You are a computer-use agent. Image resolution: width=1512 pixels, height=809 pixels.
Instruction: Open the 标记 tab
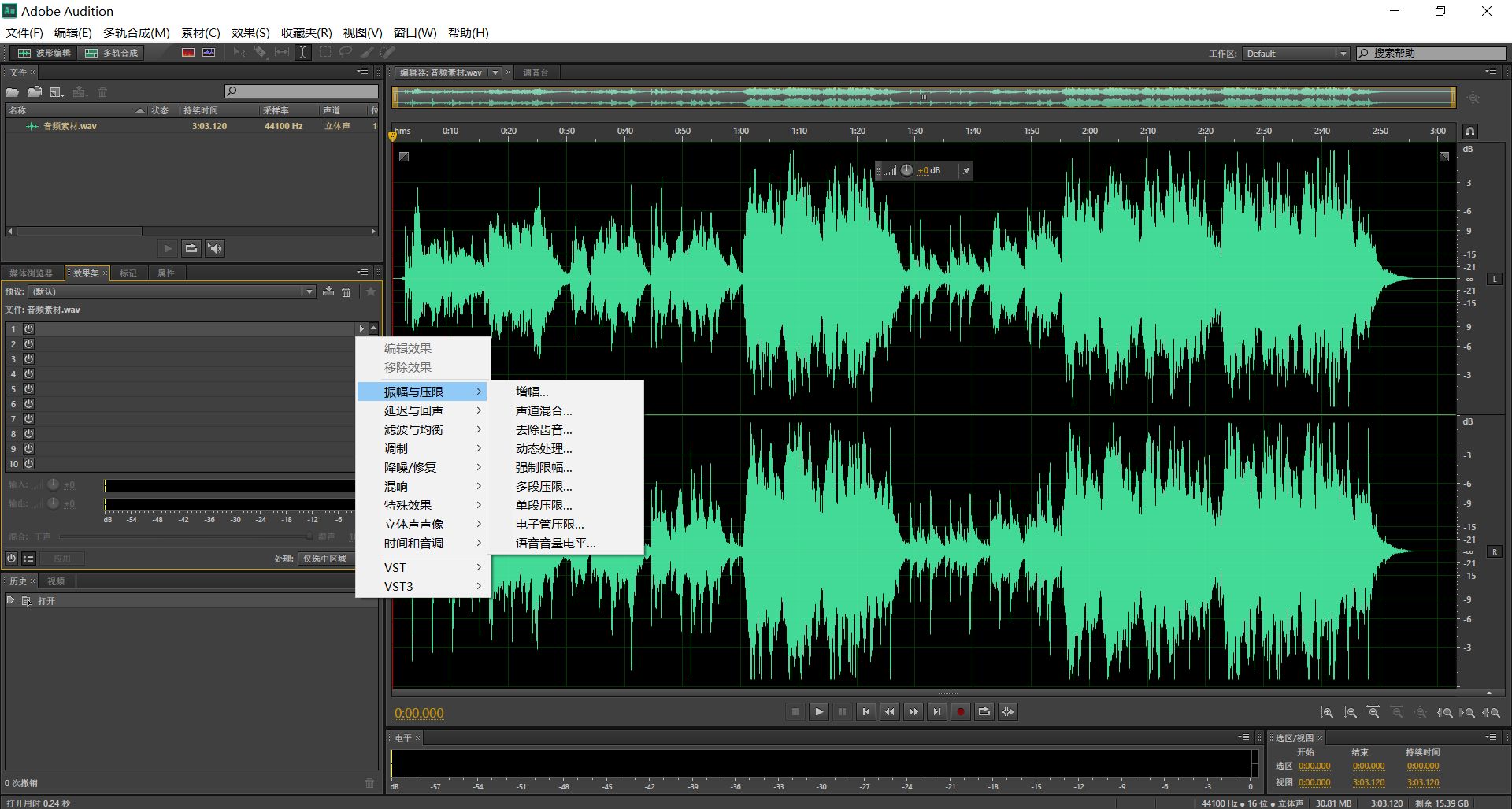coord(128,273)
